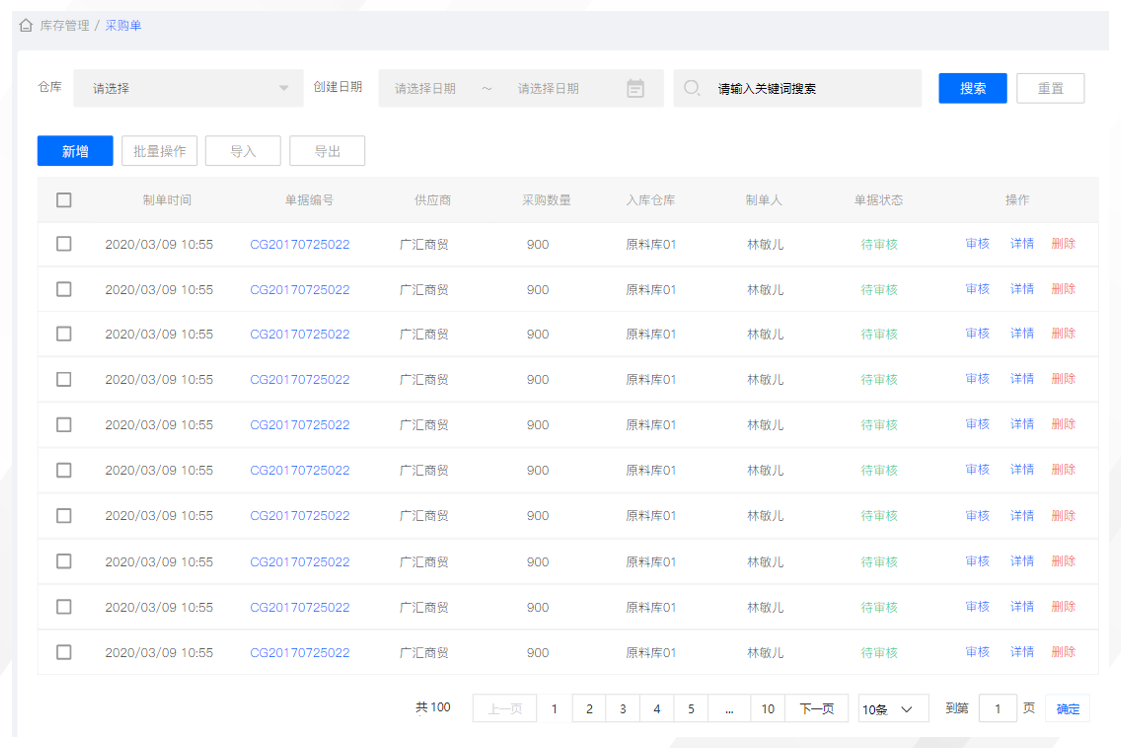Jump to page 10 in pagination

coord(768,709)
